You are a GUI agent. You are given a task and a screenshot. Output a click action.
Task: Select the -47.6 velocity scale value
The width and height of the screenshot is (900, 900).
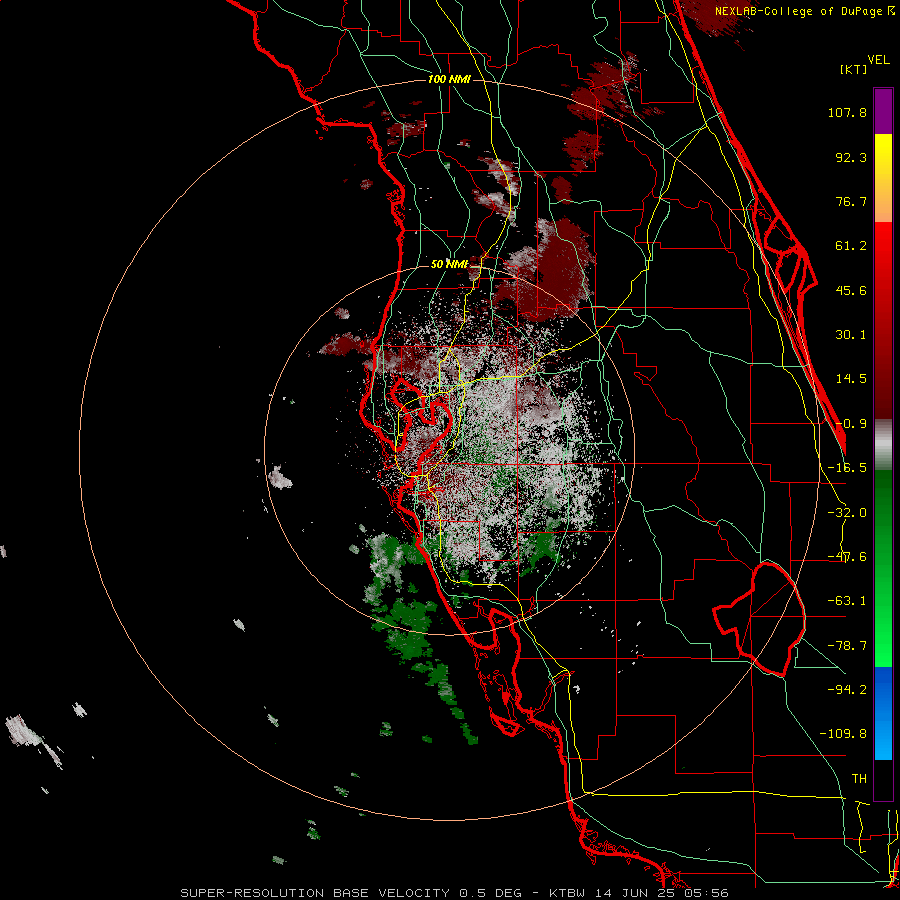pos(847,557)
